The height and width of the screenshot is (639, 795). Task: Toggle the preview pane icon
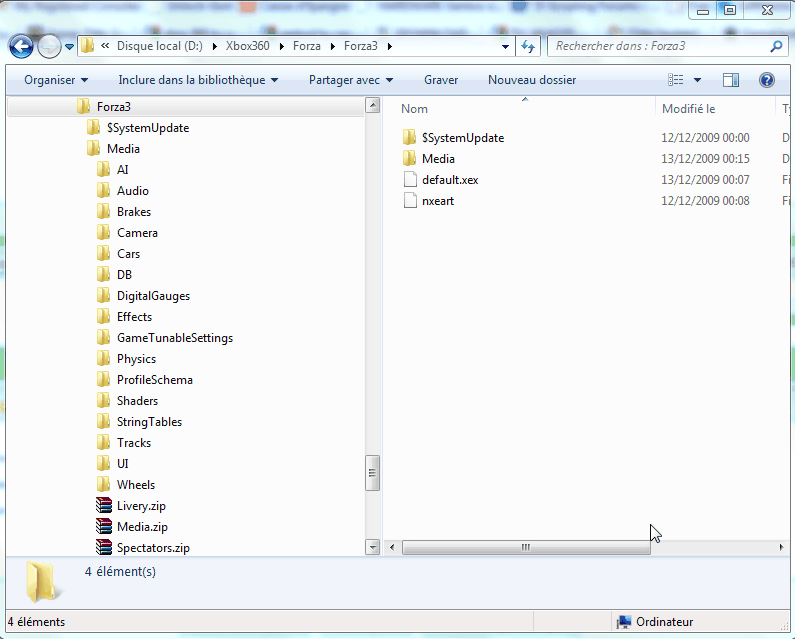click(731, 80)
